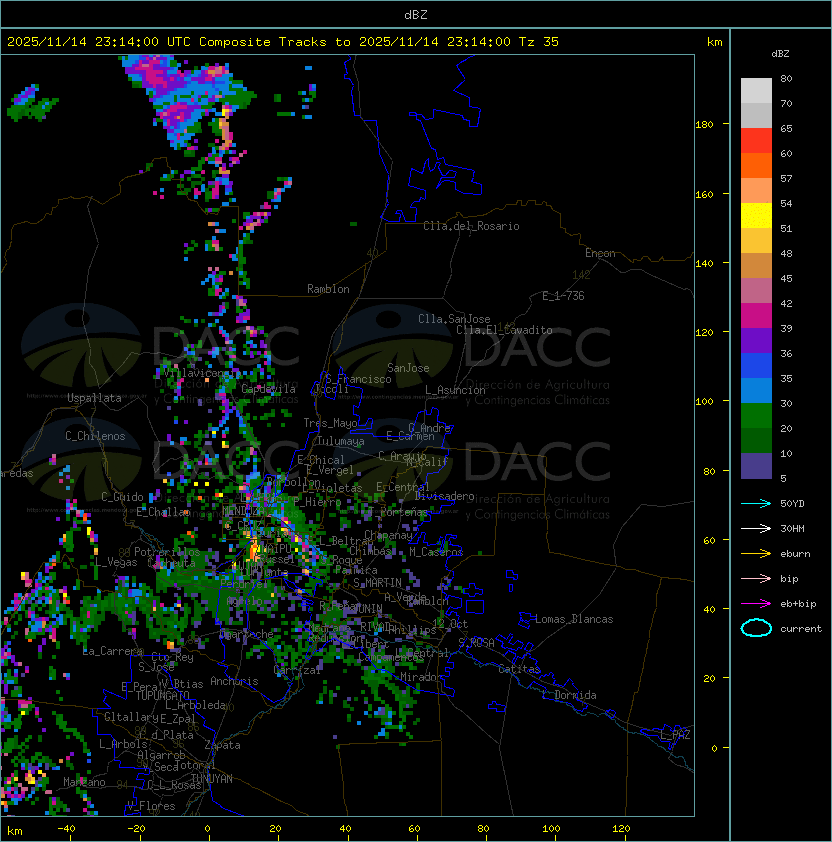
Task: Click the 'Clla.SanJose' map label
Action: (x=454, y=319)
